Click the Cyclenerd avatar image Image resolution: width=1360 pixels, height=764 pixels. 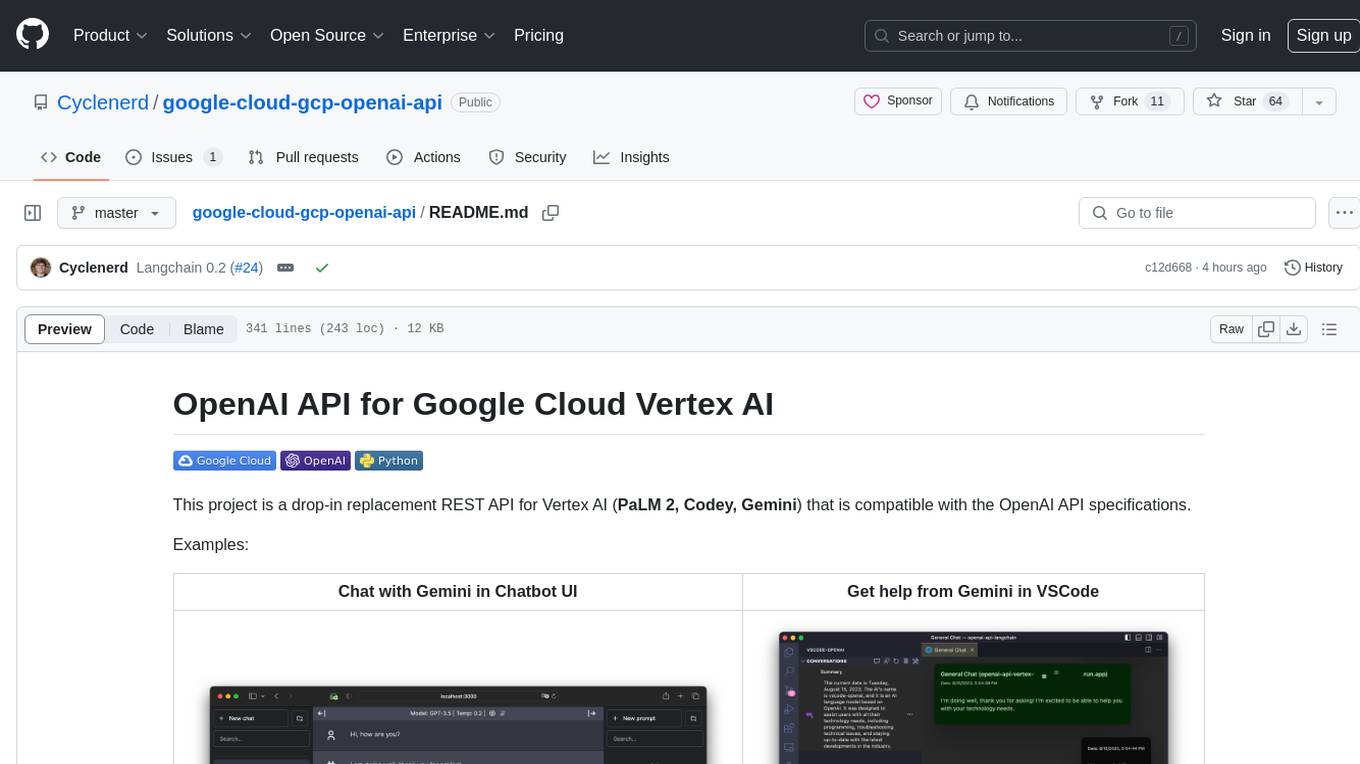(x=41, y=268)
